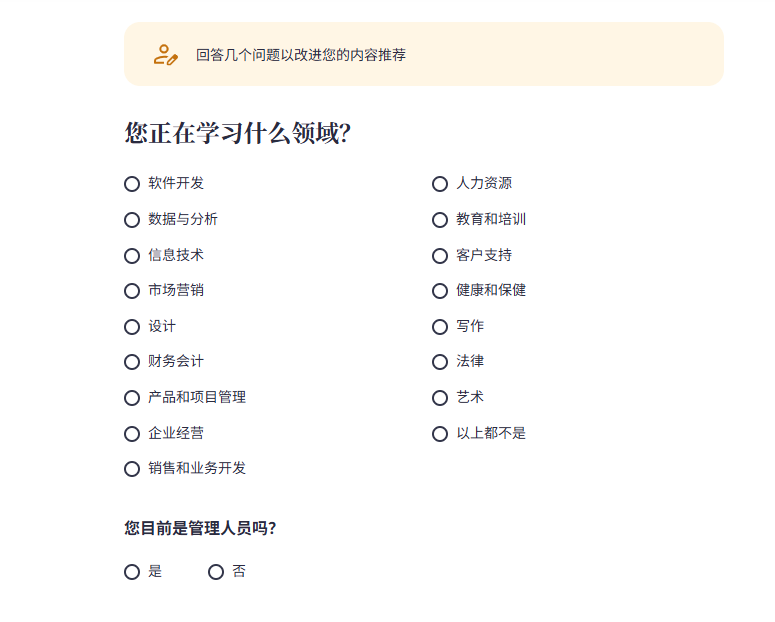The height and width of the screenshot is (622, 775).
Task: Answer 是 to the manager question
Action: pos(132,572)
